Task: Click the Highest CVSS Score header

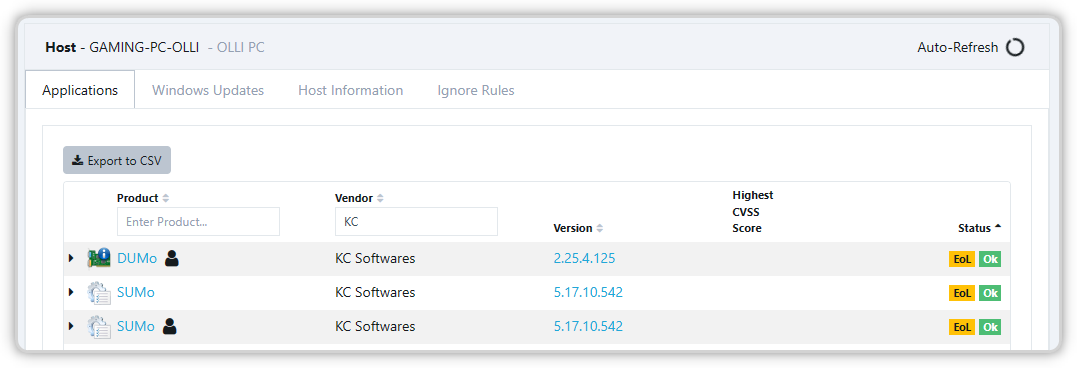Action: tap(753, 212)
